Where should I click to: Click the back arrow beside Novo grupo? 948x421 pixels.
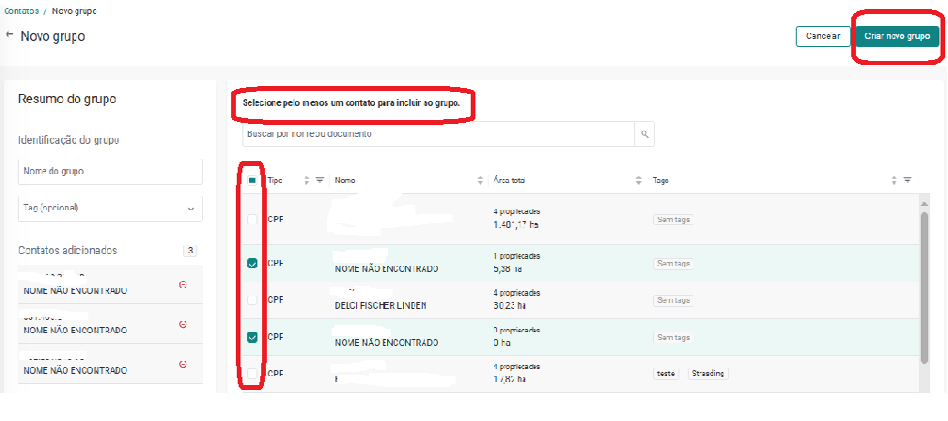click(9, 34)
